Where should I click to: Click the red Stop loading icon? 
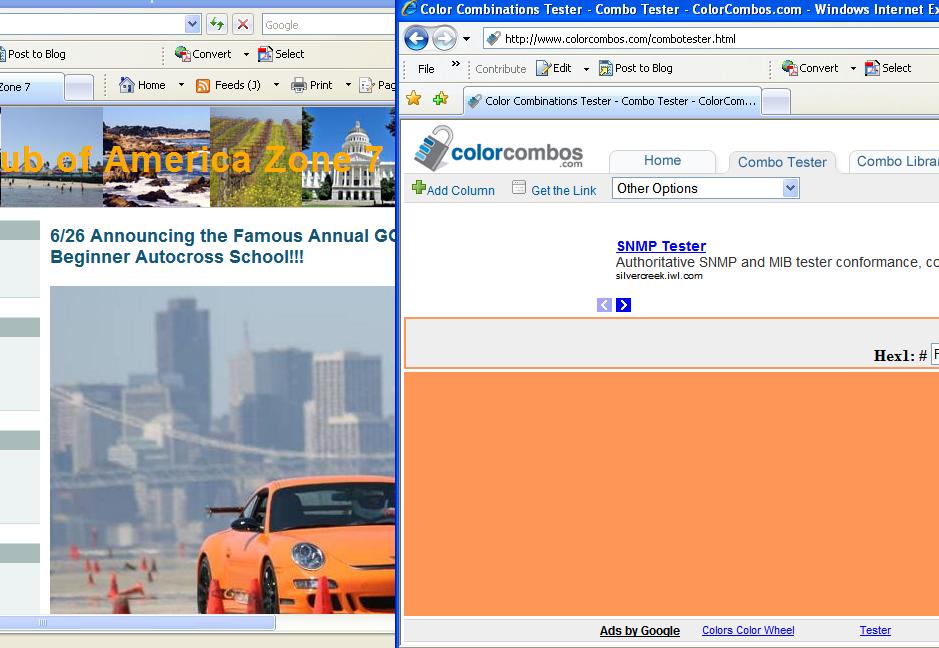coord(243,24)
